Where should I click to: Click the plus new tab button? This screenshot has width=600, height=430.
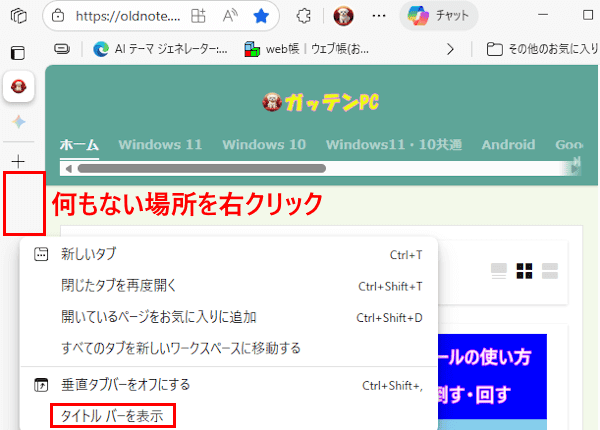click(x=18, y=161)
